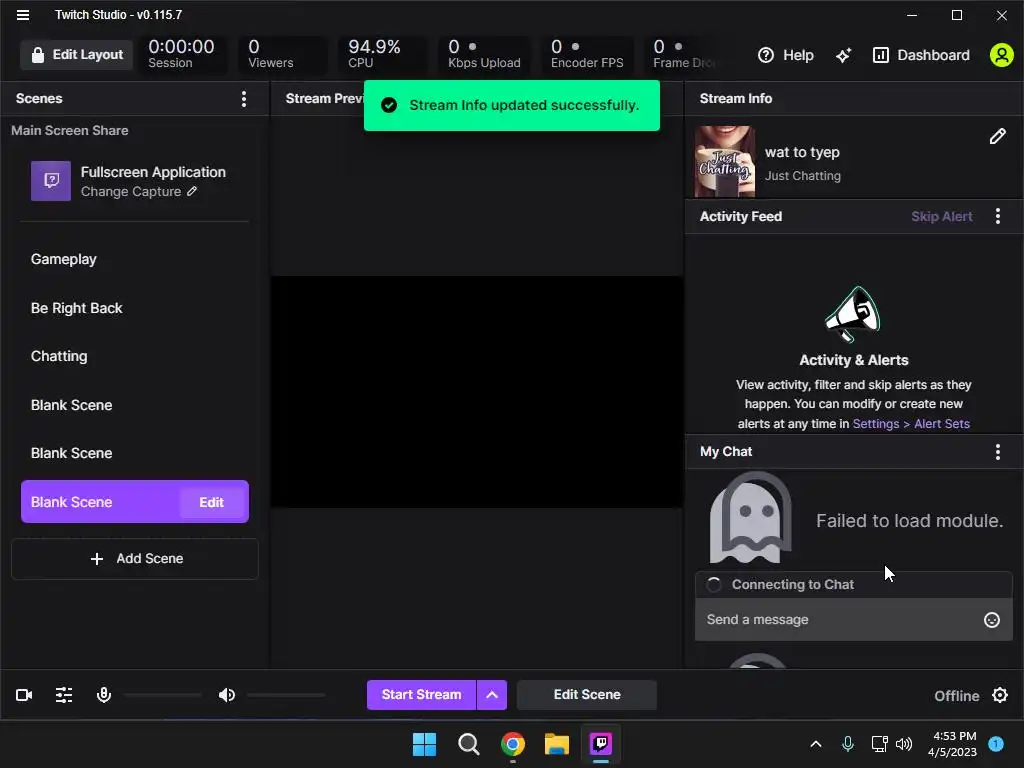This screenshot has width=1024, height=768.
Task: Adjust the speaker volume slider
Action: tap(286, 695)
